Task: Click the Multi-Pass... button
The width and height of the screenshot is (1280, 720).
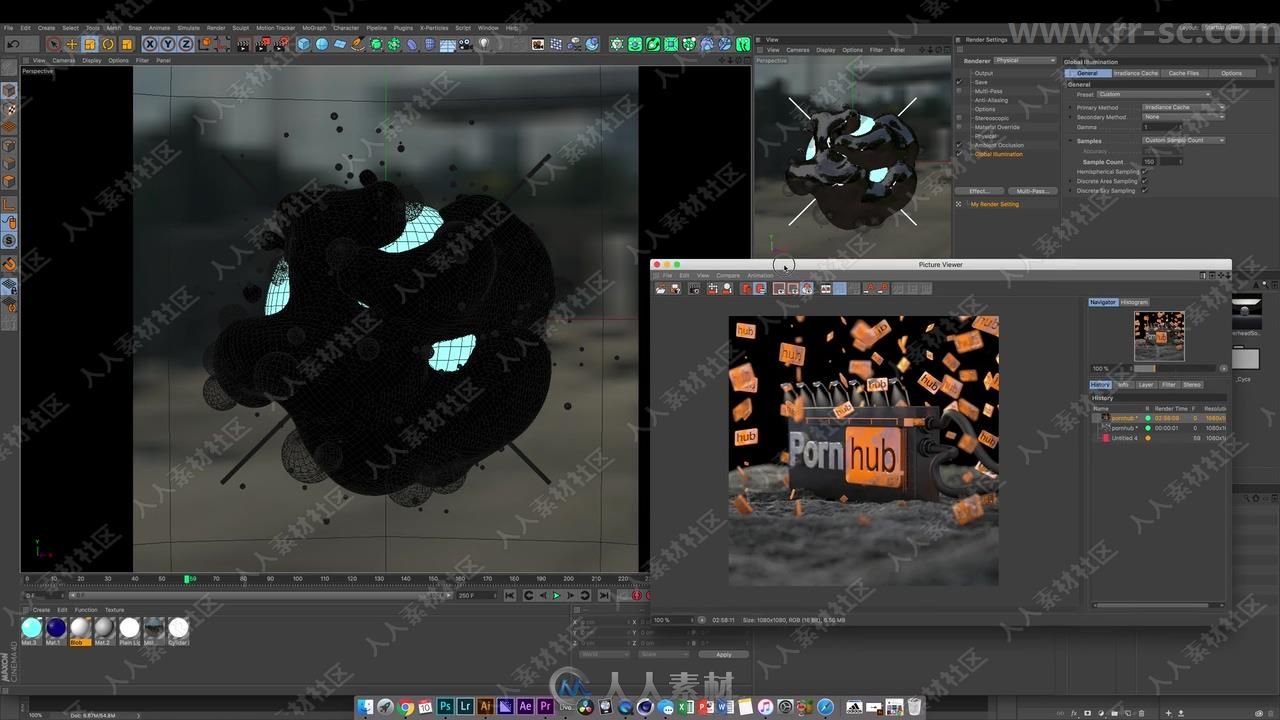Action: (1032, 190)
